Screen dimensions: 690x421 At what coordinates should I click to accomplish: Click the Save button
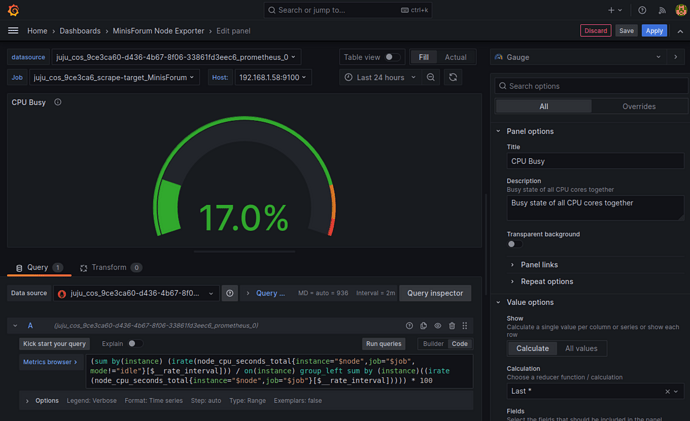pyautogui.click(x=626, y=31)
